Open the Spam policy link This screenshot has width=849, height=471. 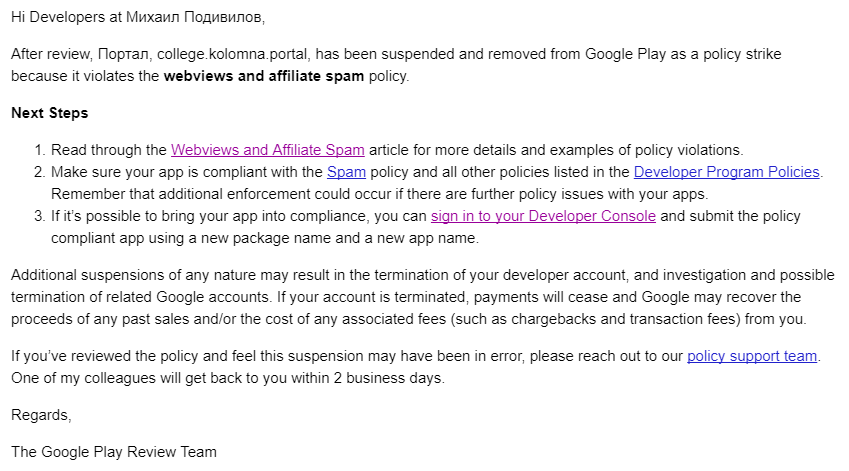(347, 172)
